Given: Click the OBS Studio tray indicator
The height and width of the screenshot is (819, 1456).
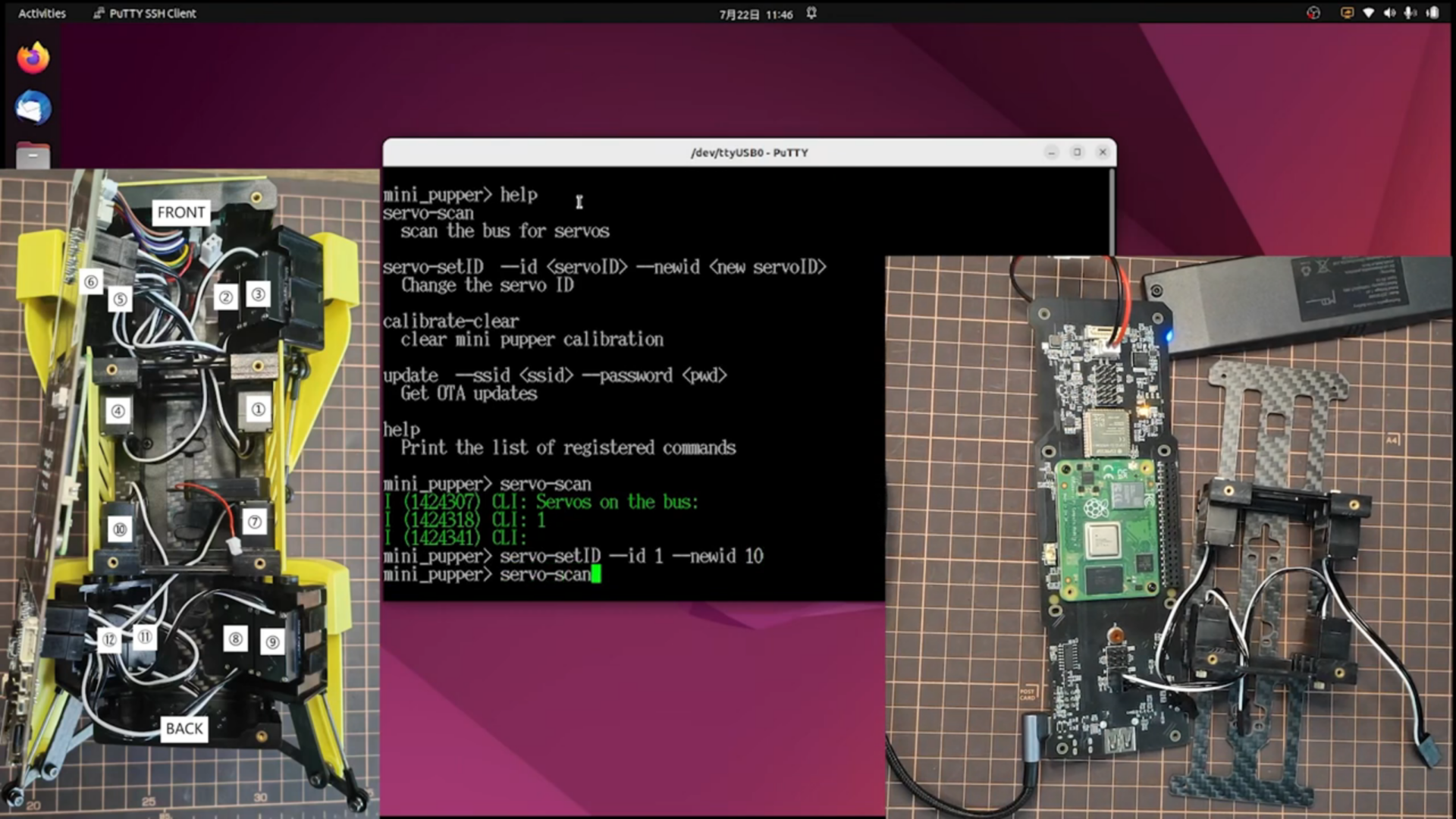Looking at the screenshot, I should tap(1313, 13).
